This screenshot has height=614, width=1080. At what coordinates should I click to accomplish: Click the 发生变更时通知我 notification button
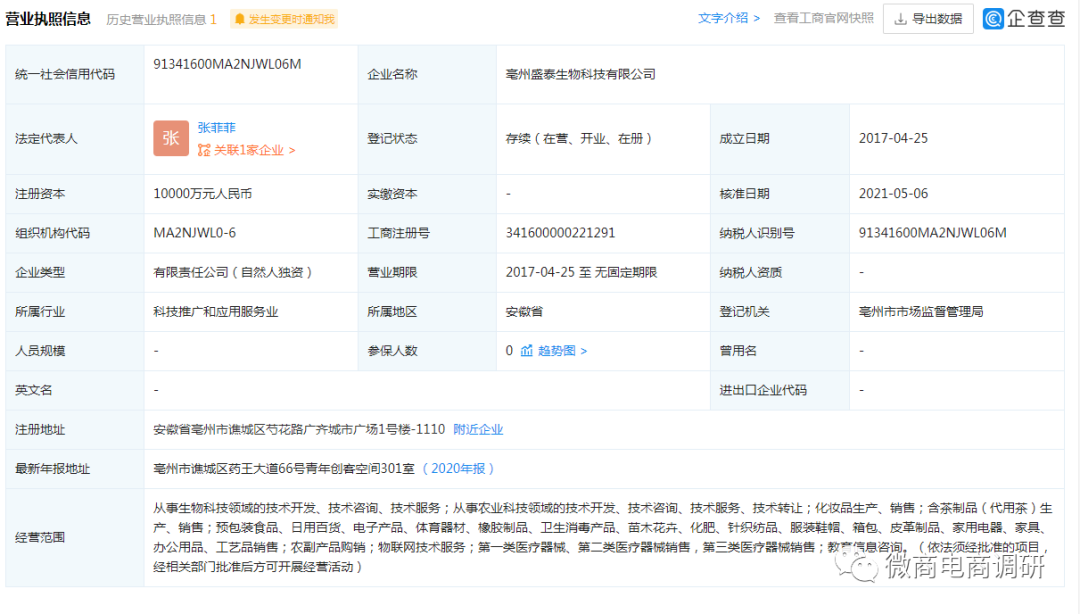point(283,18)
